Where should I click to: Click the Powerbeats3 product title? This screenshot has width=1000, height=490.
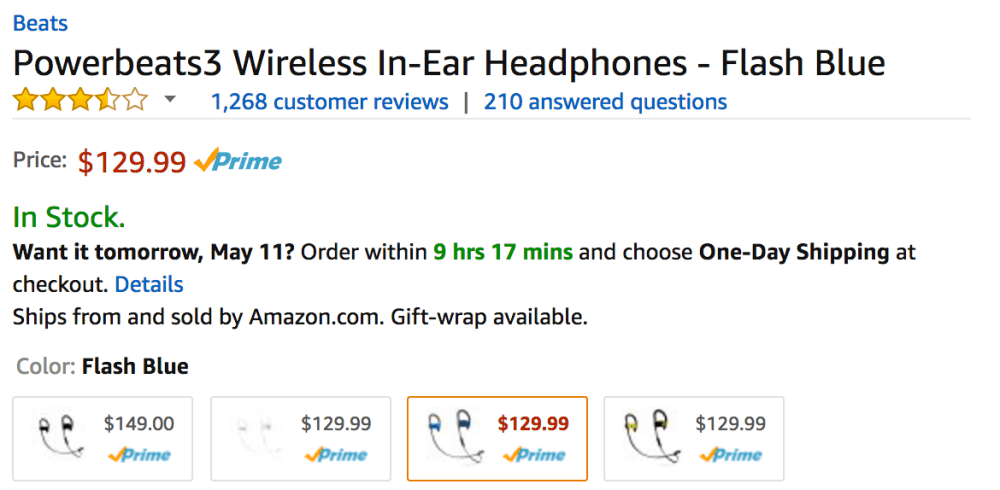[x=448, y=63]
